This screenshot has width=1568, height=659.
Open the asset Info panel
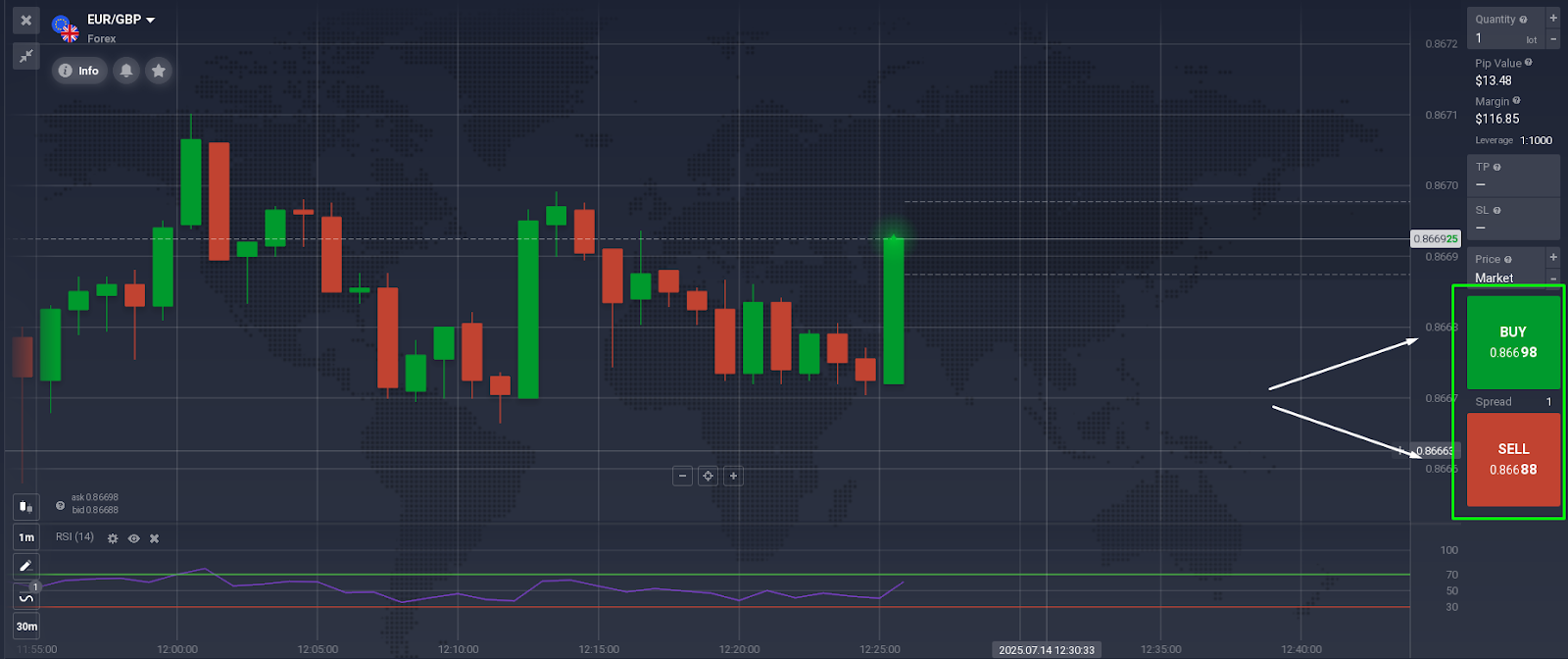pos(79,71)
